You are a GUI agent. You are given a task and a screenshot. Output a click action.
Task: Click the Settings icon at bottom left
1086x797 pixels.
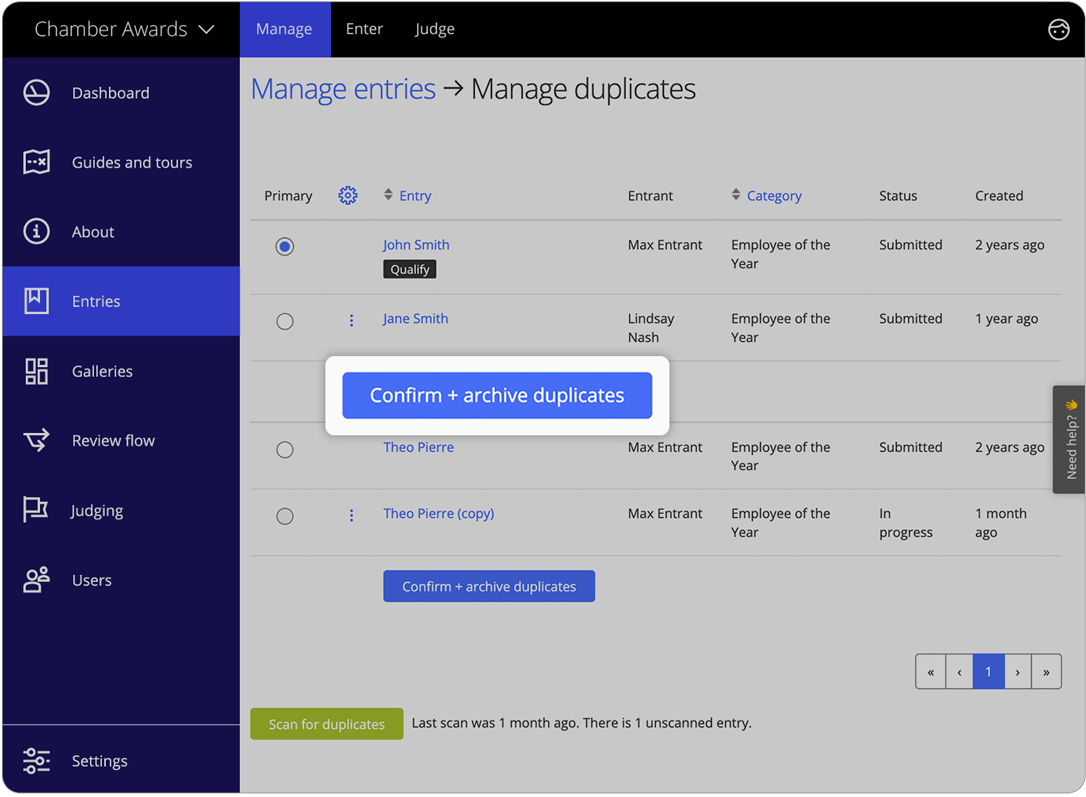click(36, 761)
